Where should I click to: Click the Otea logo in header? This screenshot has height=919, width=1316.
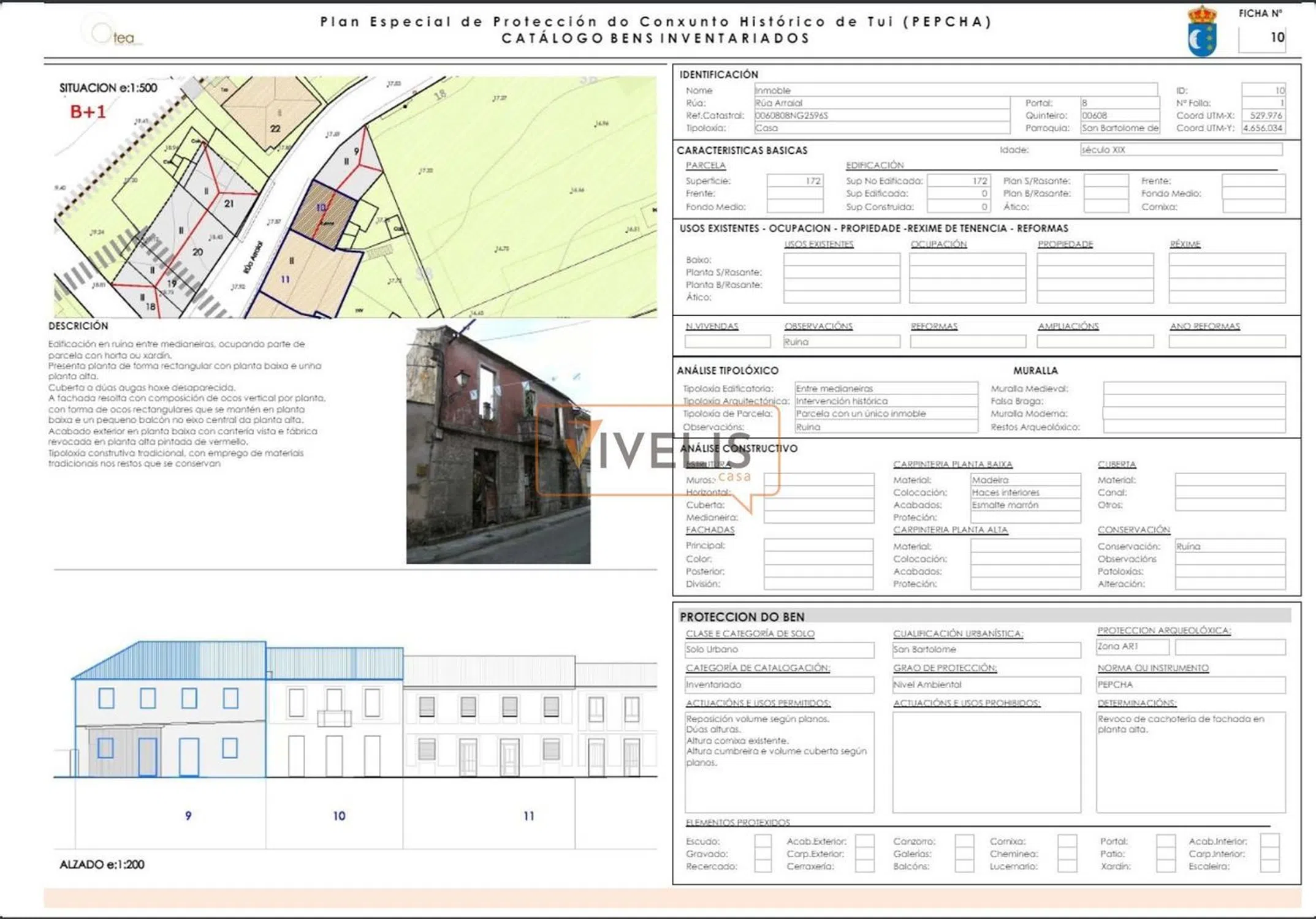point(114,34)
